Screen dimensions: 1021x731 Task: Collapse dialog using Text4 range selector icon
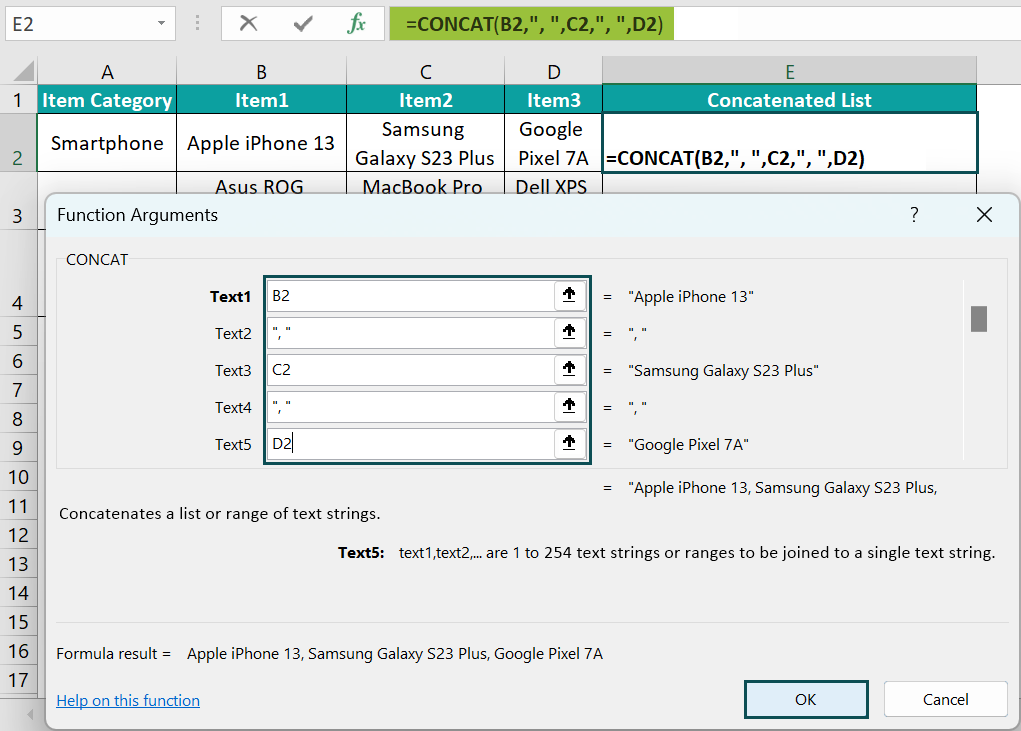click(570, 407)
